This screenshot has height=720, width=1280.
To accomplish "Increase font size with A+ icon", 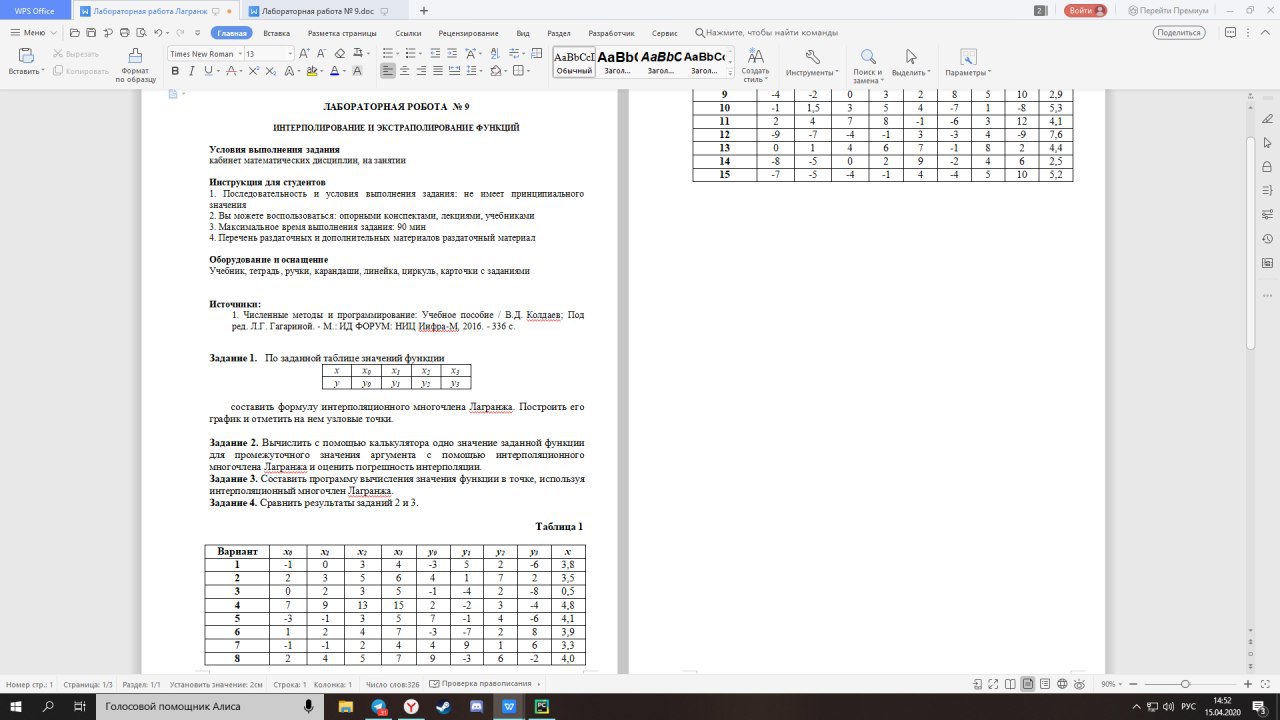I will coord(305,54).
